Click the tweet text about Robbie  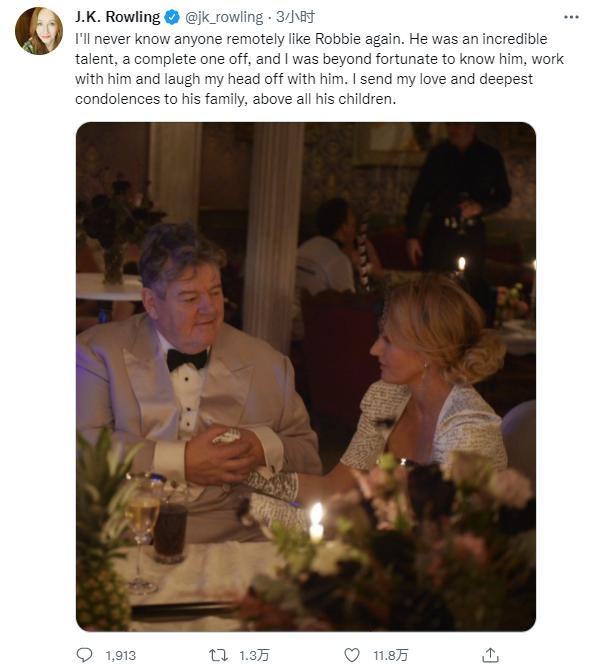coord(319,69)
